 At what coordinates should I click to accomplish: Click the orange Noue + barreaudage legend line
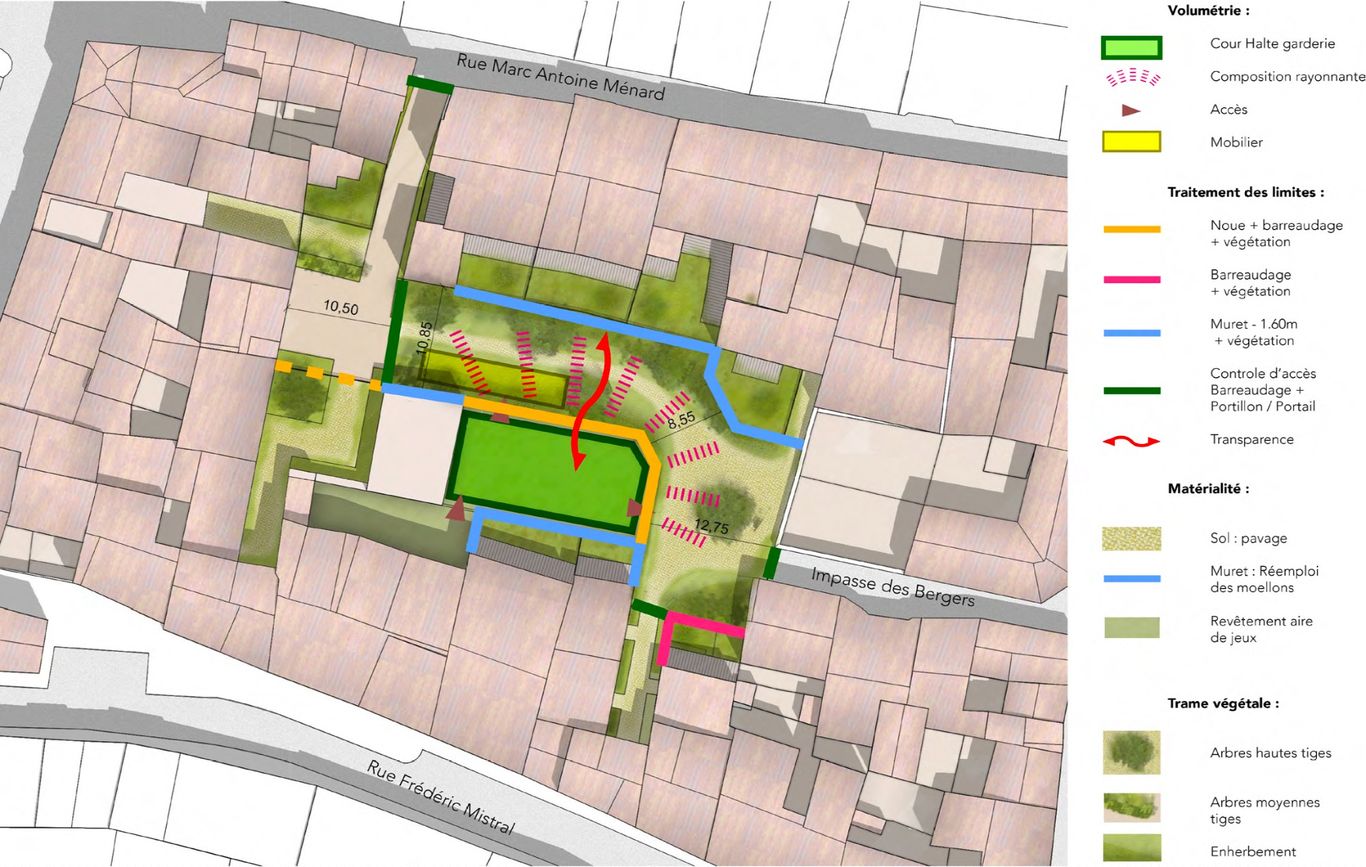tap(1132, 230)
